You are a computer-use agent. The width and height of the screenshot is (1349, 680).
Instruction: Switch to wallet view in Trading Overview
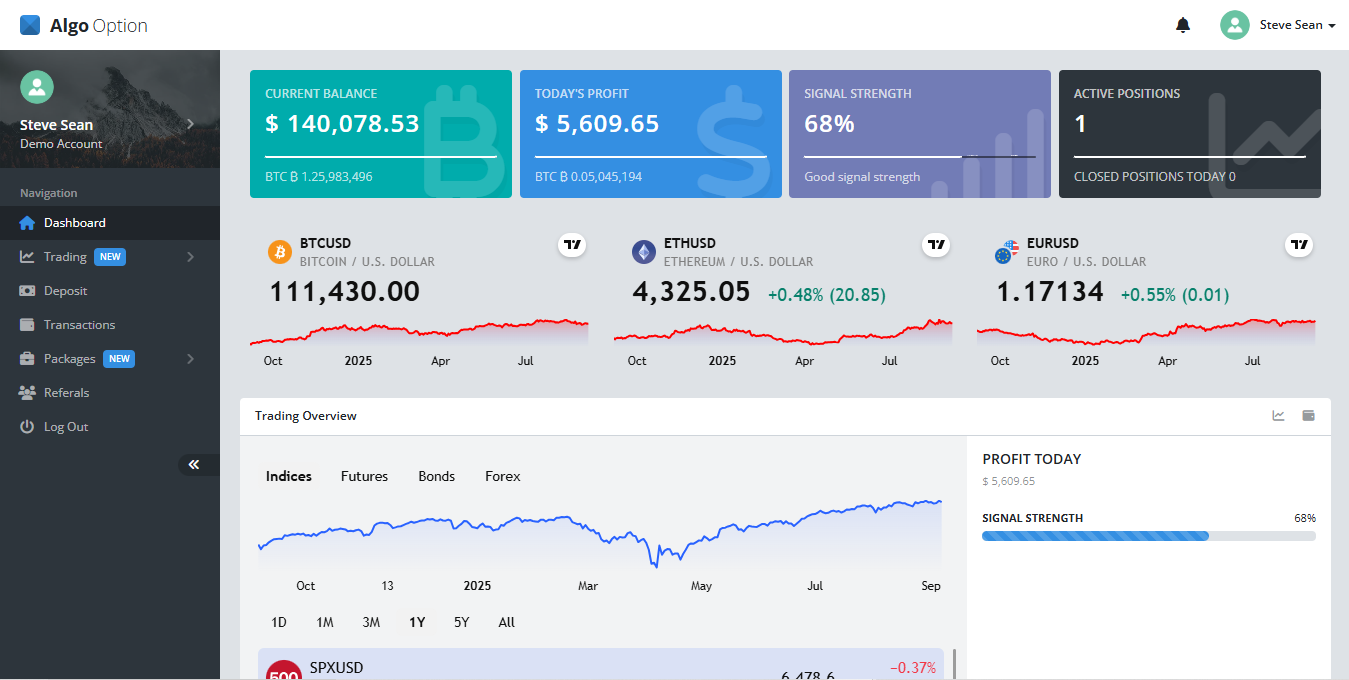1308,415
